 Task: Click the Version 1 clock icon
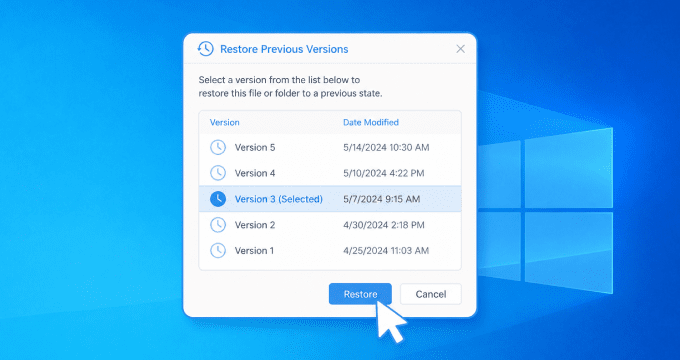(x=218, y=250)
